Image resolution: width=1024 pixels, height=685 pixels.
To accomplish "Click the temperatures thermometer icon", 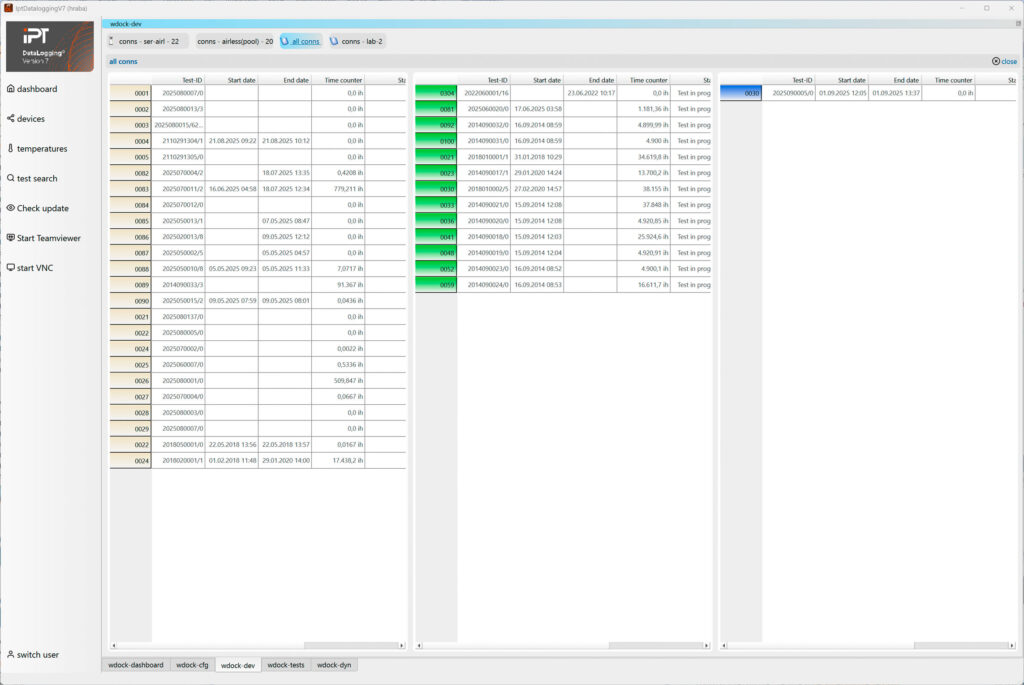I will [12, 148].
